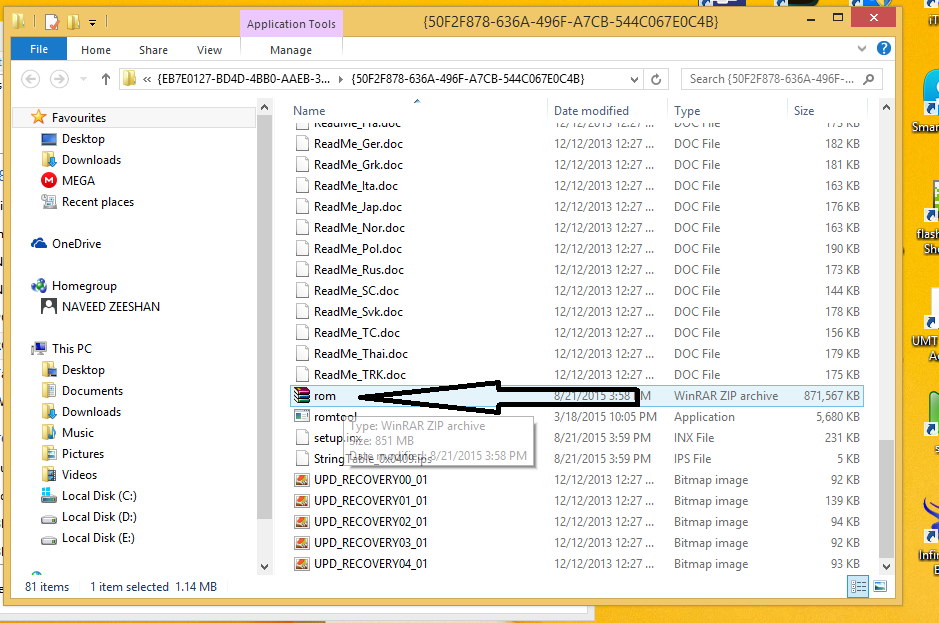Open Videos folder under This PC

click(x=79, y=474)
